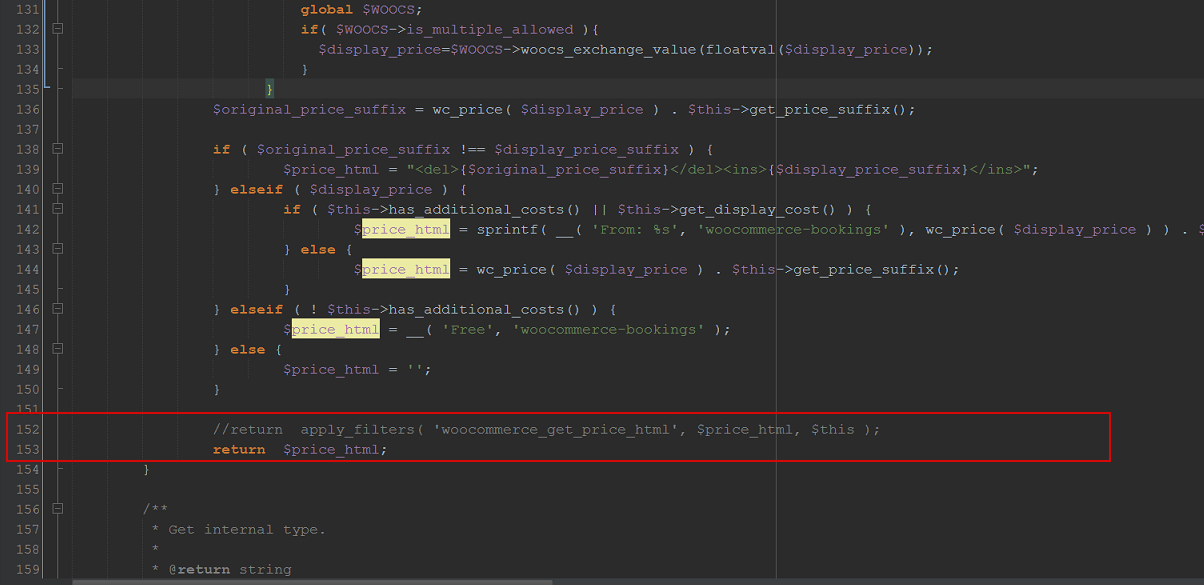Click highlighted 'price_html' on line 144
The height and width of the screenshot is (585, 1204).
coord(405,269)
